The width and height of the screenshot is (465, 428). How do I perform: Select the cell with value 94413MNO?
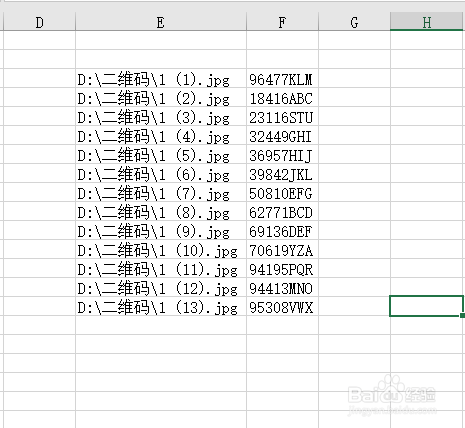coord(282,287)
